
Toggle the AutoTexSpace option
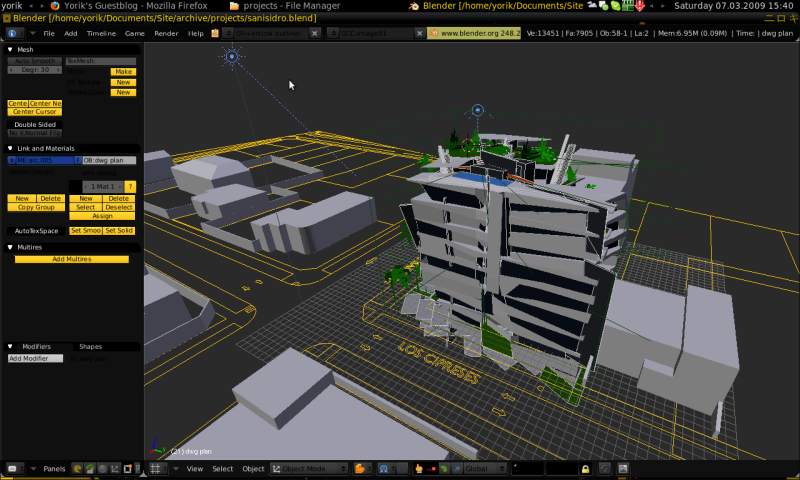click(37, 231)
